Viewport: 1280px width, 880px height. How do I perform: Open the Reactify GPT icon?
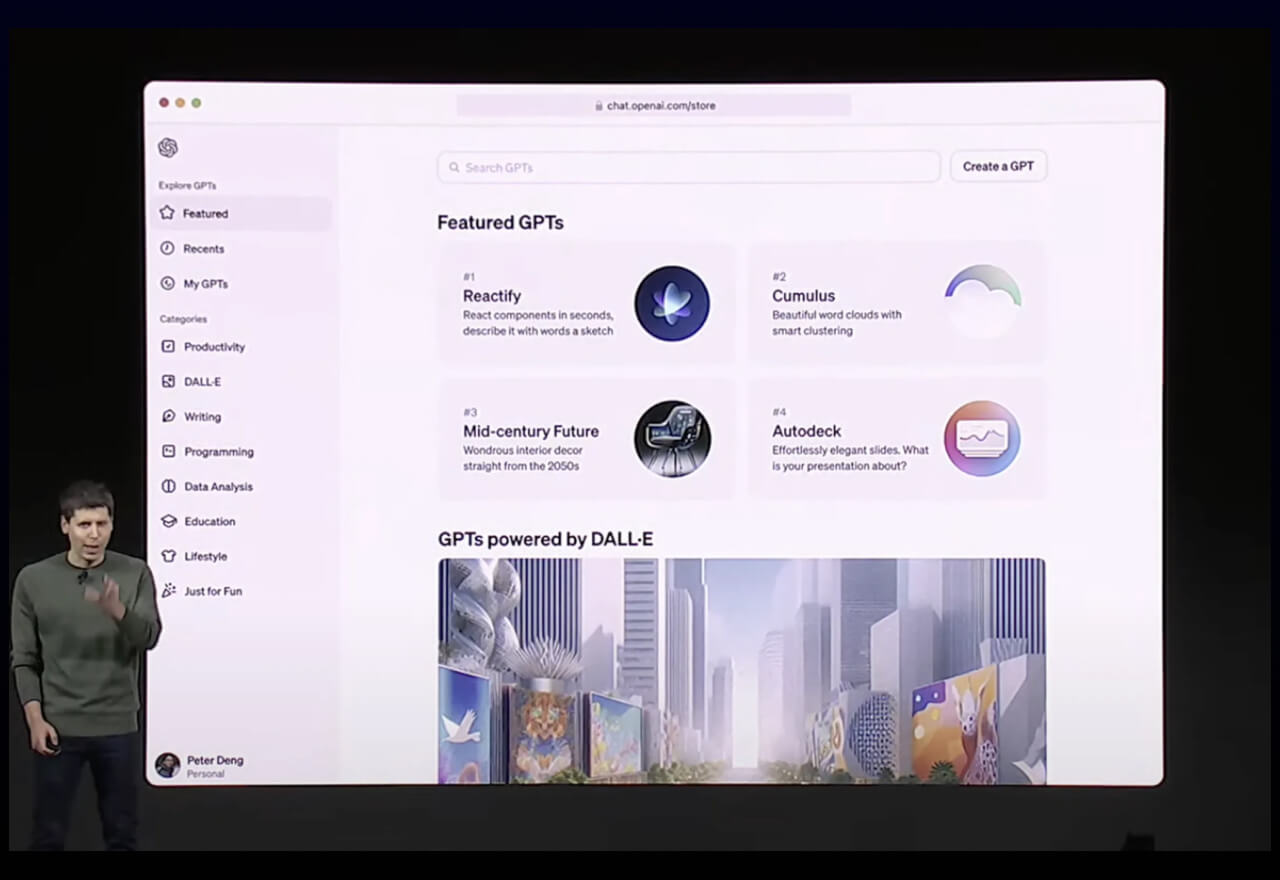tap(671, 304)
